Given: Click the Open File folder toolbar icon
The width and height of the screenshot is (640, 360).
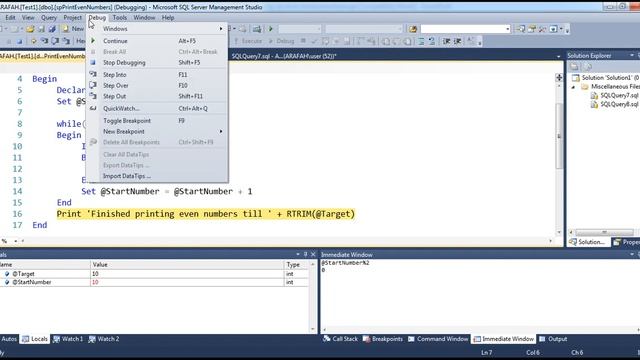Looking at the screenshot, I should coord(30,29).
